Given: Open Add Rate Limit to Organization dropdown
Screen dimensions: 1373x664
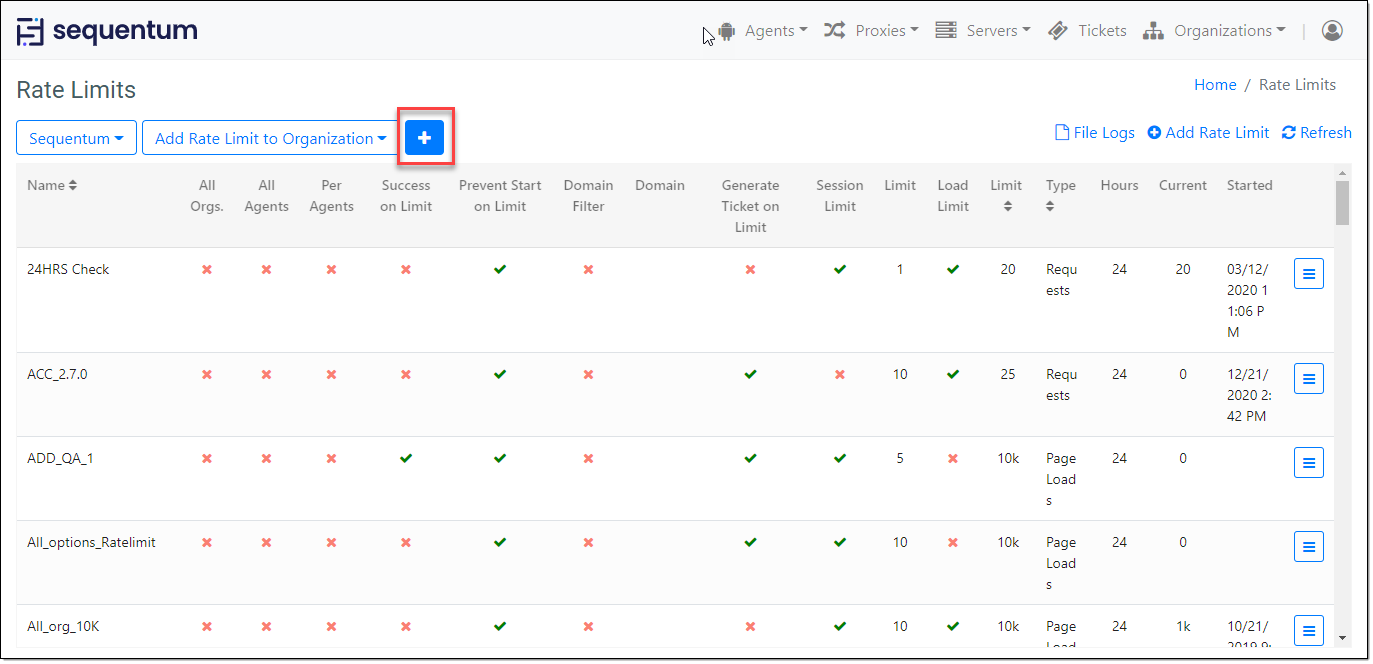Looking at the screenshot, I should point(270,138).
